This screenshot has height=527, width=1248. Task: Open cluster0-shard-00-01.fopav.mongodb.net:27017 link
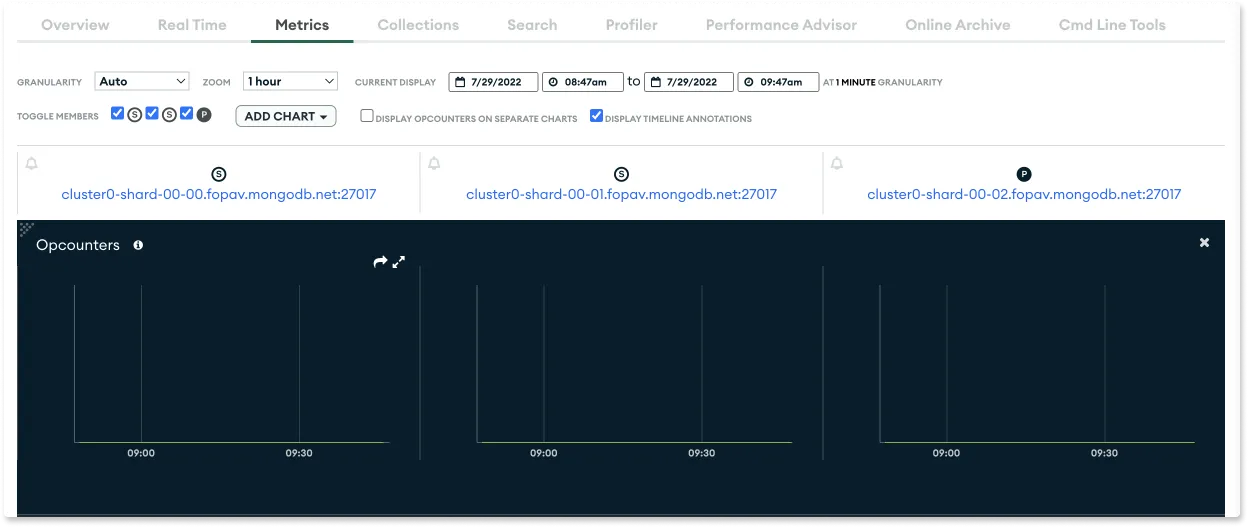(621, 194)
